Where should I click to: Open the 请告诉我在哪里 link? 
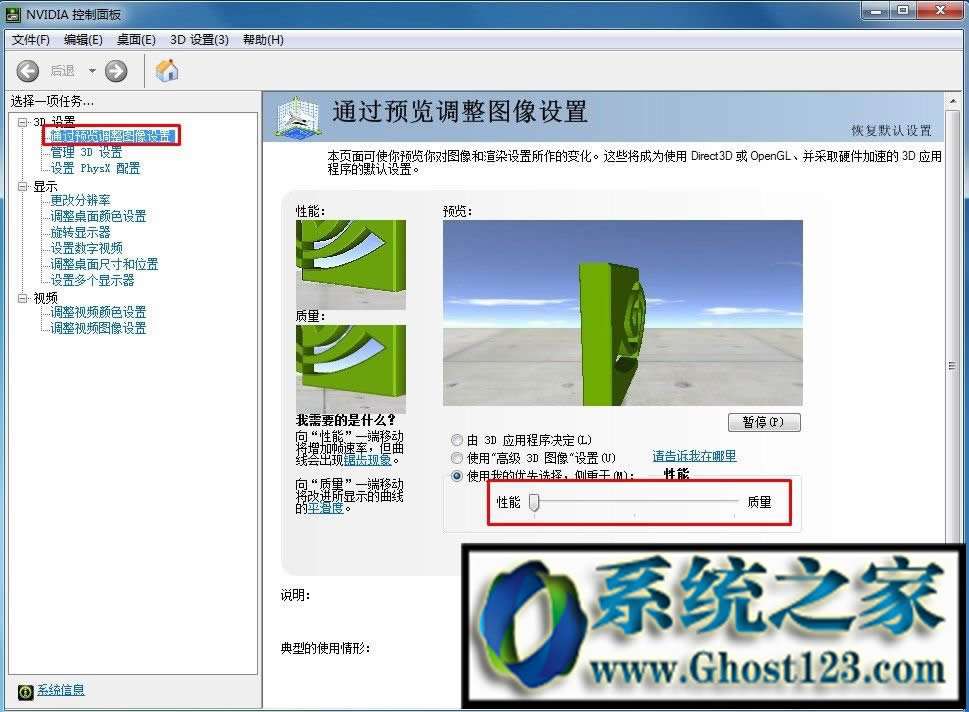694,456
